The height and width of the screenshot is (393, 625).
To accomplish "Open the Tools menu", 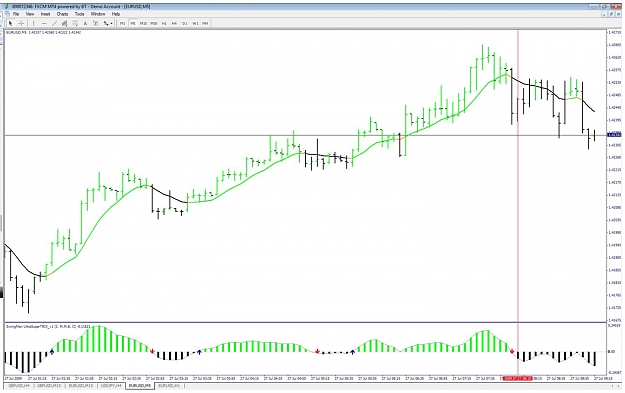I will 80,14.
